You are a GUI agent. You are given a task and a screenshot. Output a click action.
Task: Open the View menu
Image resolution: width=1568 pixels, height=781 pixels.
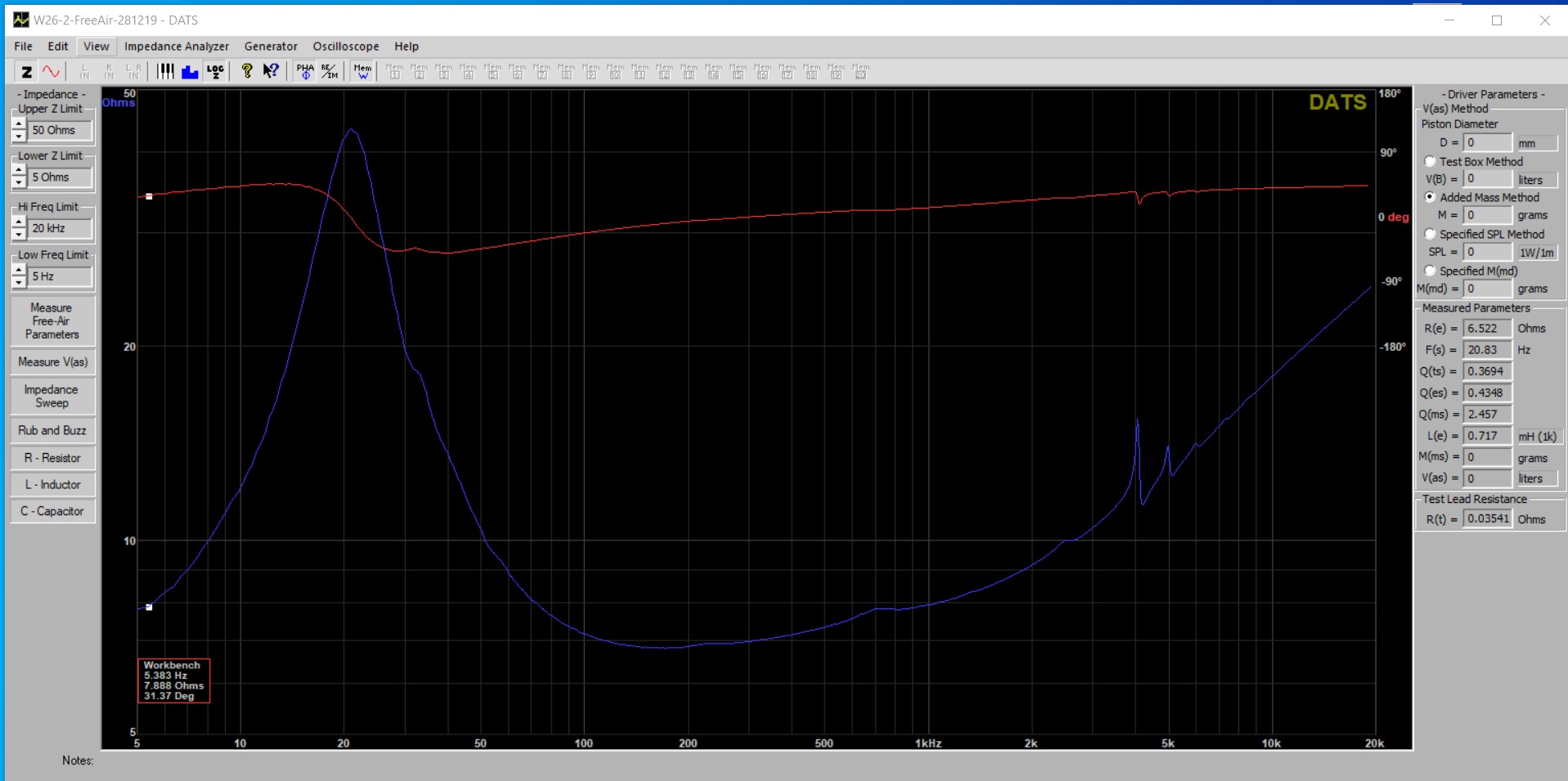[x=96, y=47]
